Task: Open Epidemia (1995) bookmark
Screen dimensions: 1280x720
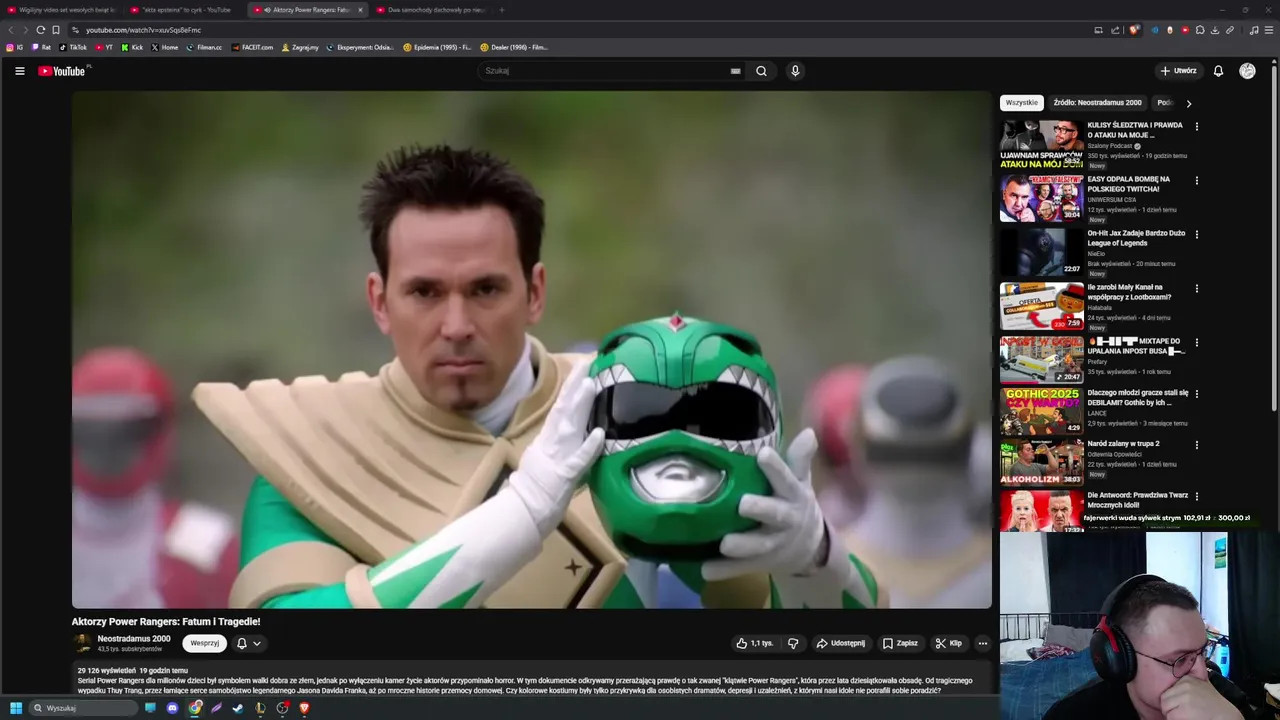Action: tap(437, 47)
